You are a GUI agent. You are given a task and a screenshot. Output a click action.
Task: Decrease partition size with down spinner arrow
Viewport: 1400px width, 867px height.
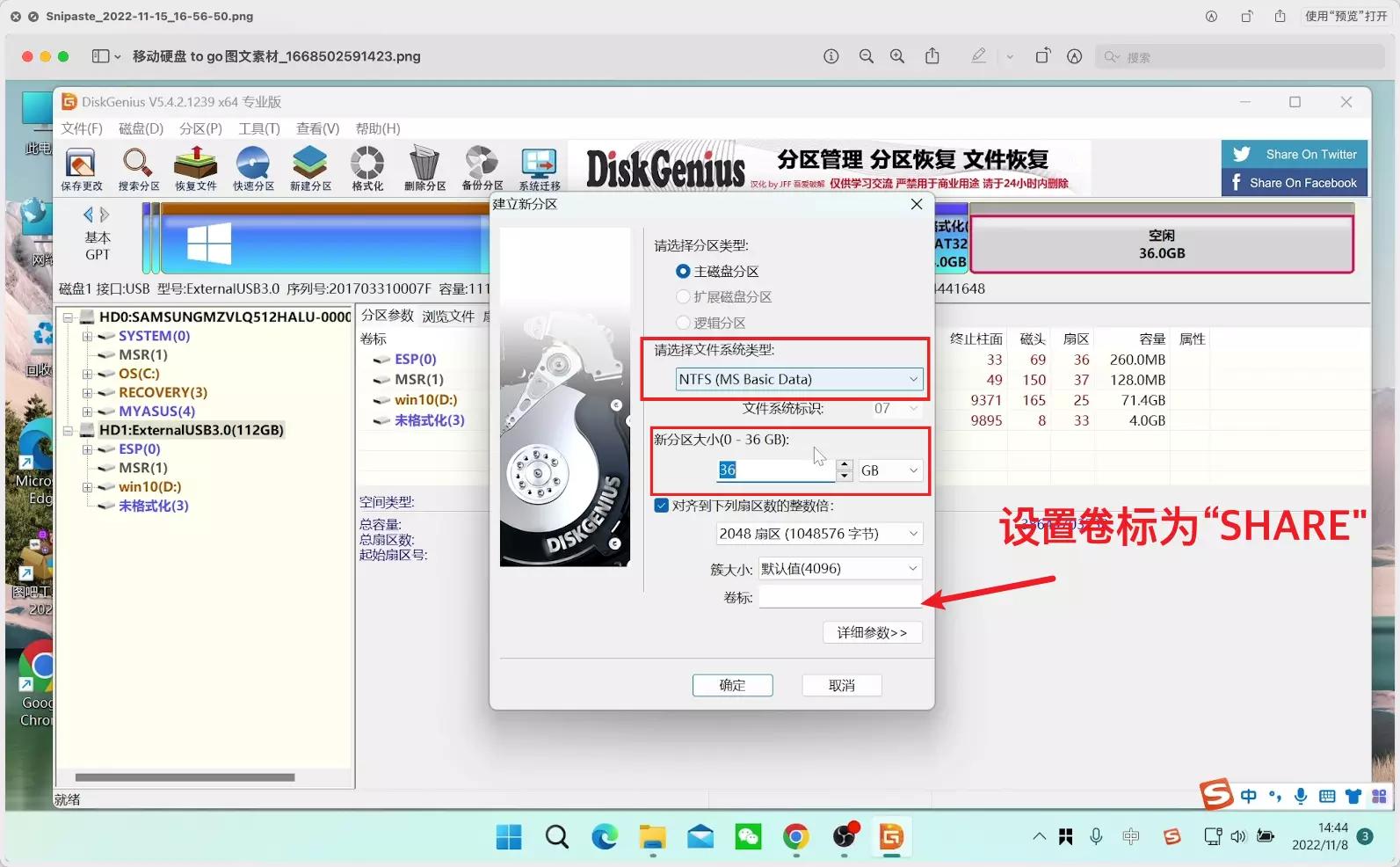[845, 476]
